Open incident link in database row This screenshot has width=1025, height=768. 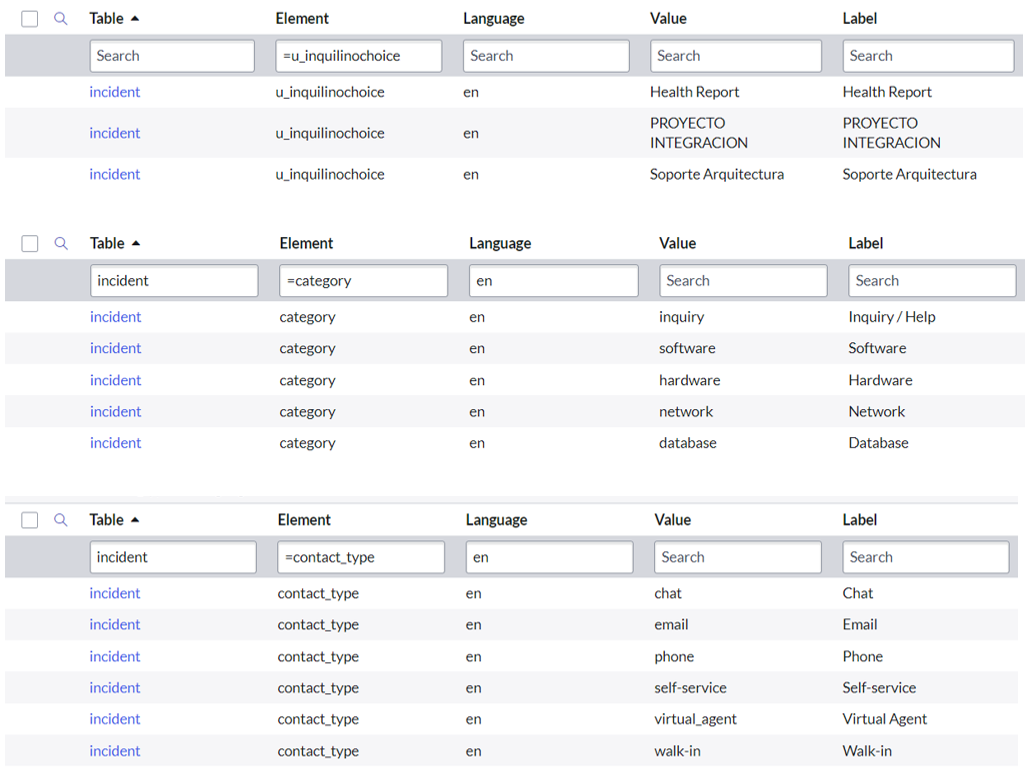pos(115,443)
